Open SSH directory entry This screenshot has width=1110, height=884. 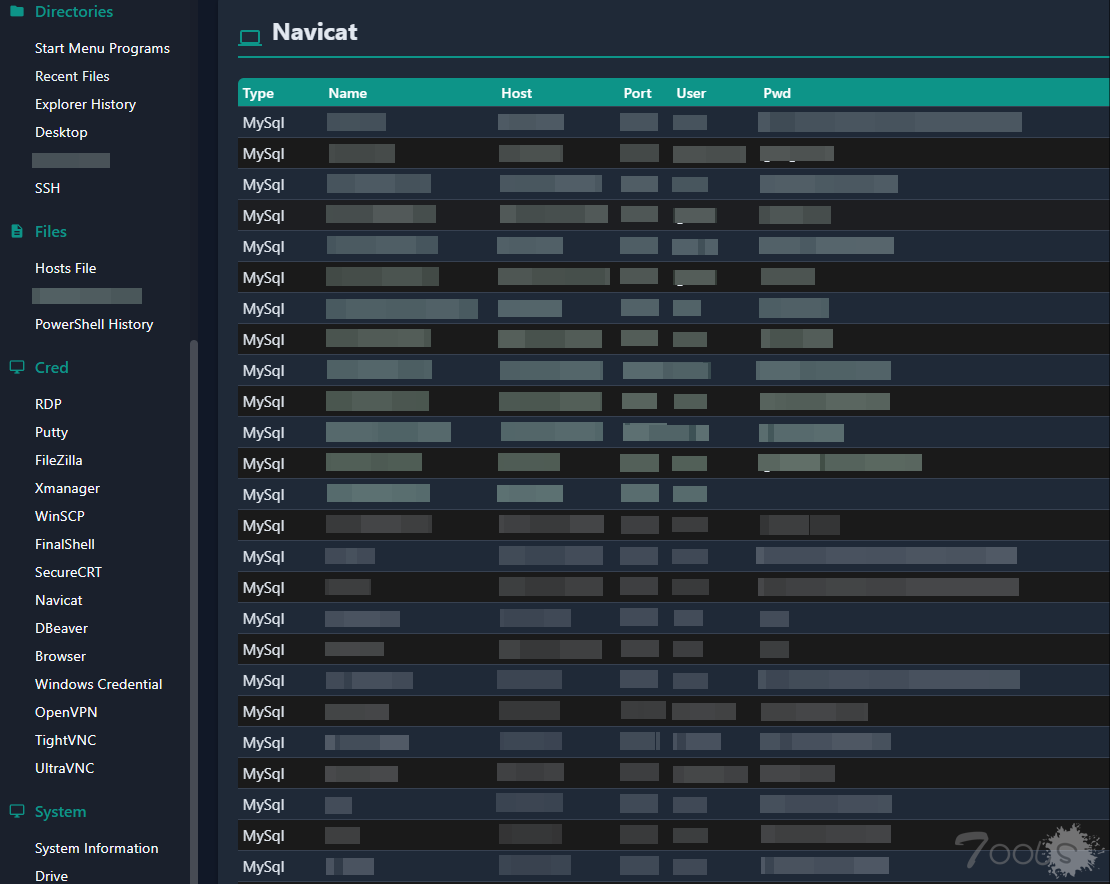47,188
